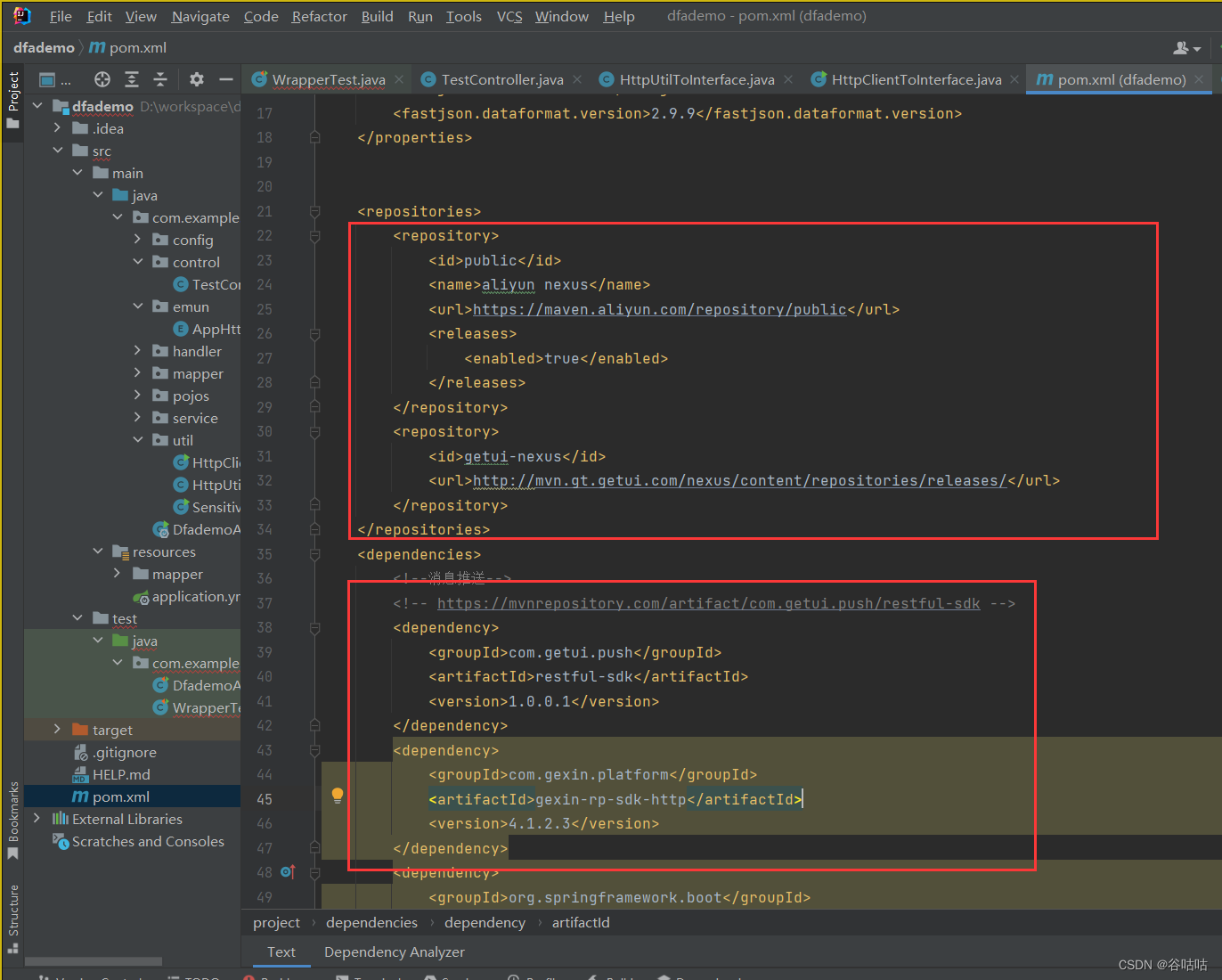Expand the config package
The image size is (1222, 980).
tap(137, 240)
